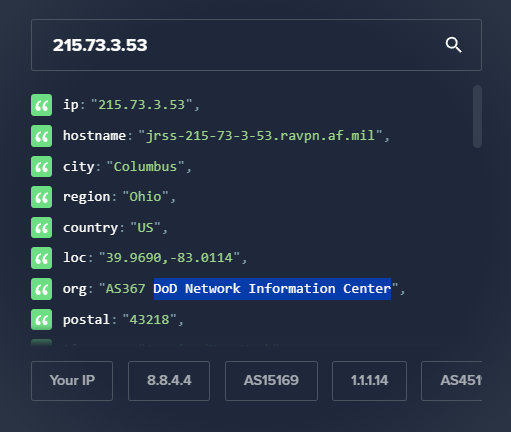The width and height of the screenshot is (511, 432).
Task: Click the results panel vertical scrollbar
Action: [477, 116]
